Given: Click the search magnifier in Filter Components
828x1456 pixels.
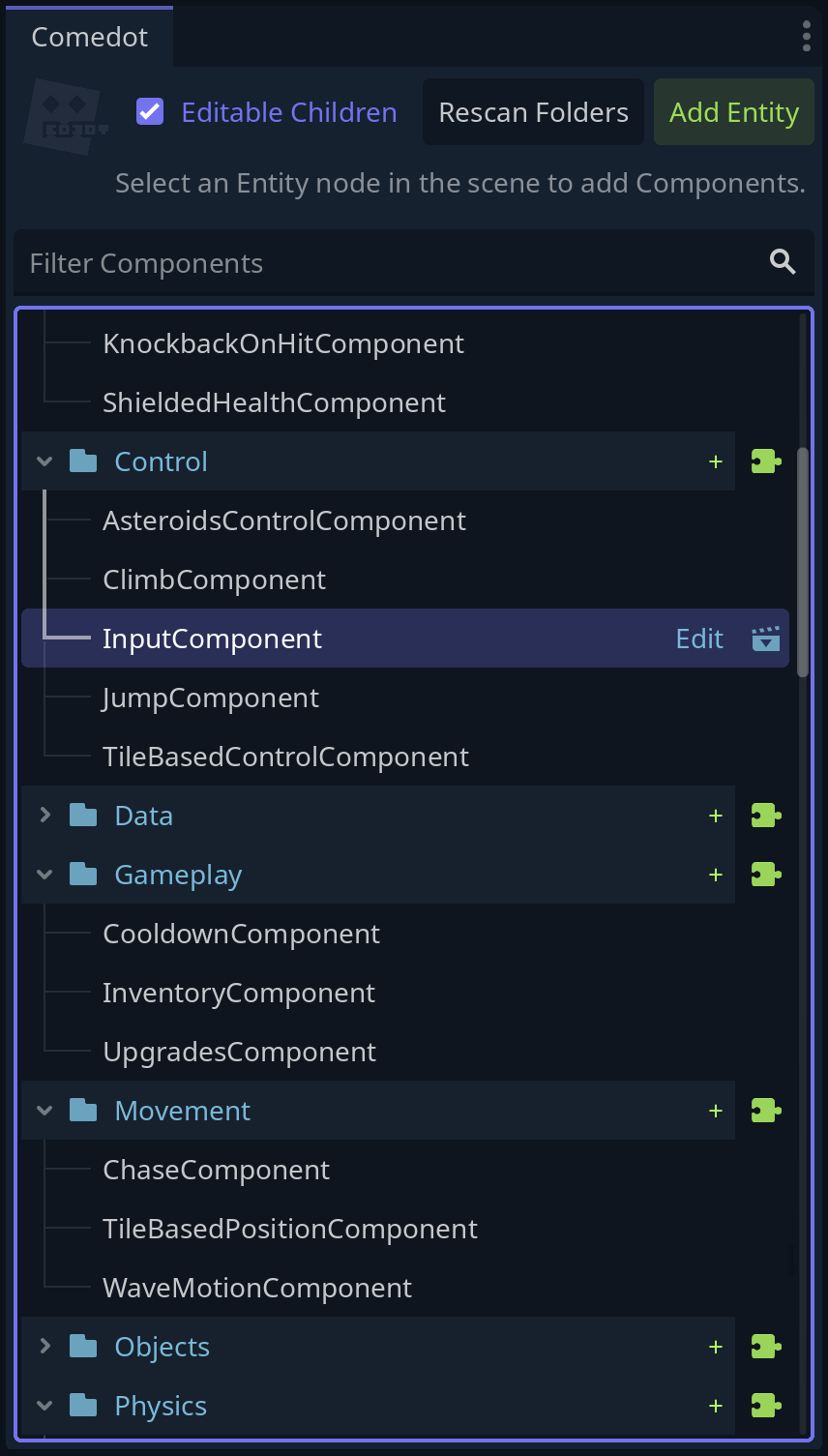Looking at the screenshot, I should pyautogui.click(x=783, y=262).
